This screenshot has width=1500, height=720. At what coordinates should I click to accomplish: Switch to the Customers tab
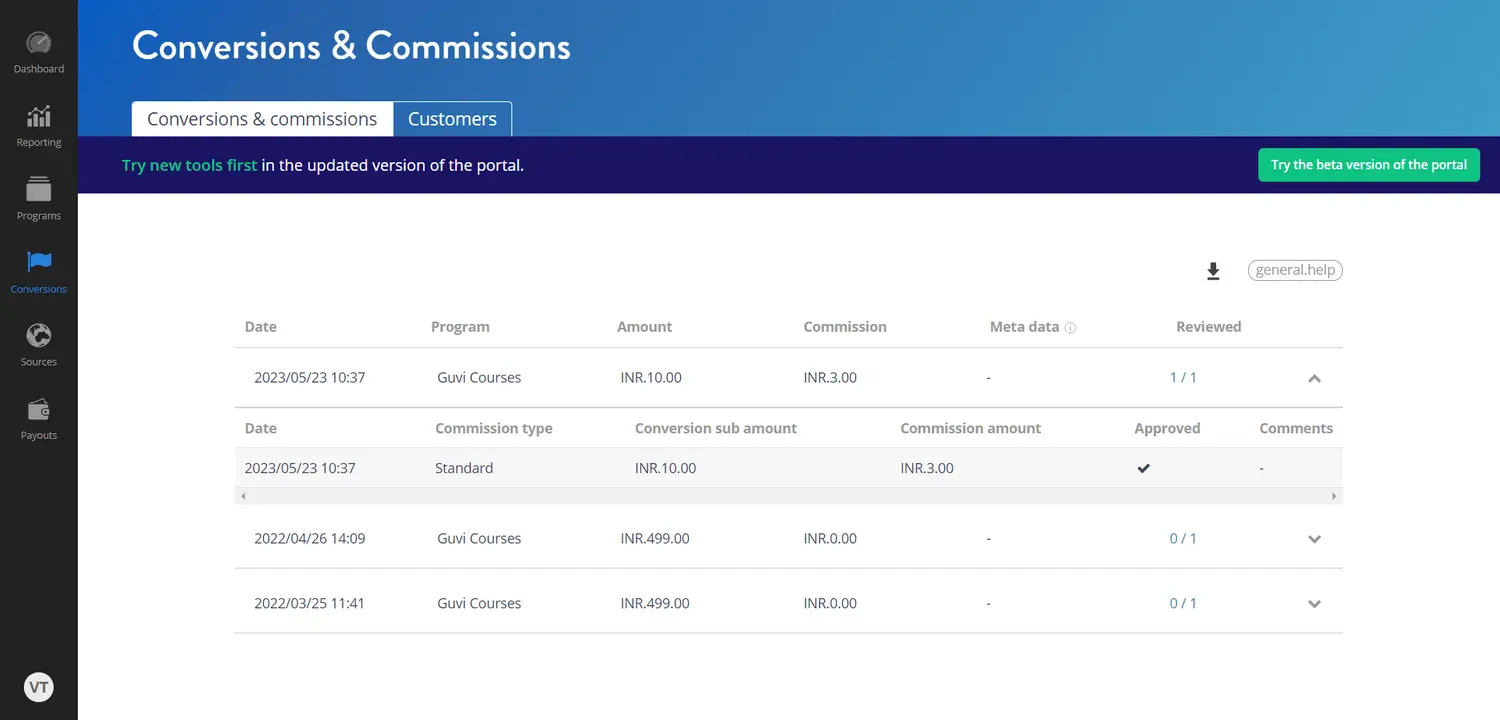pos(452,119)
